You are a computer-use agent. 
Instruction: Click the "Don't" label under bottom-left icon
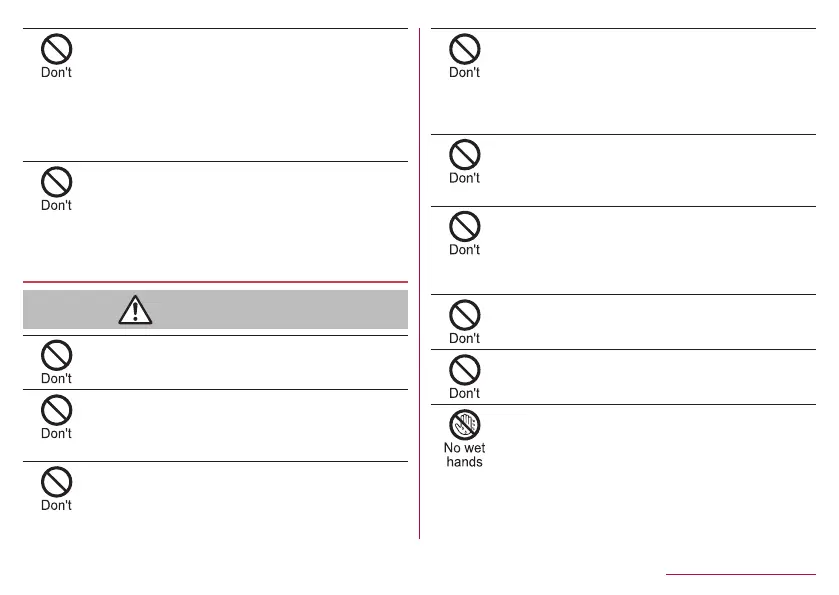(x=56, y=506)
